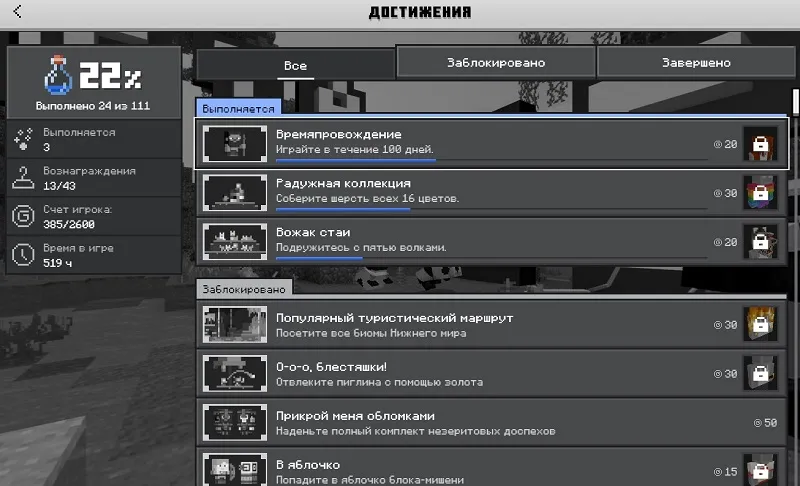Click the Вожак стаи wolves thumbnail
Image resolution: width=800 pixels, height=486 pixels.
click(x=234, y=242)
